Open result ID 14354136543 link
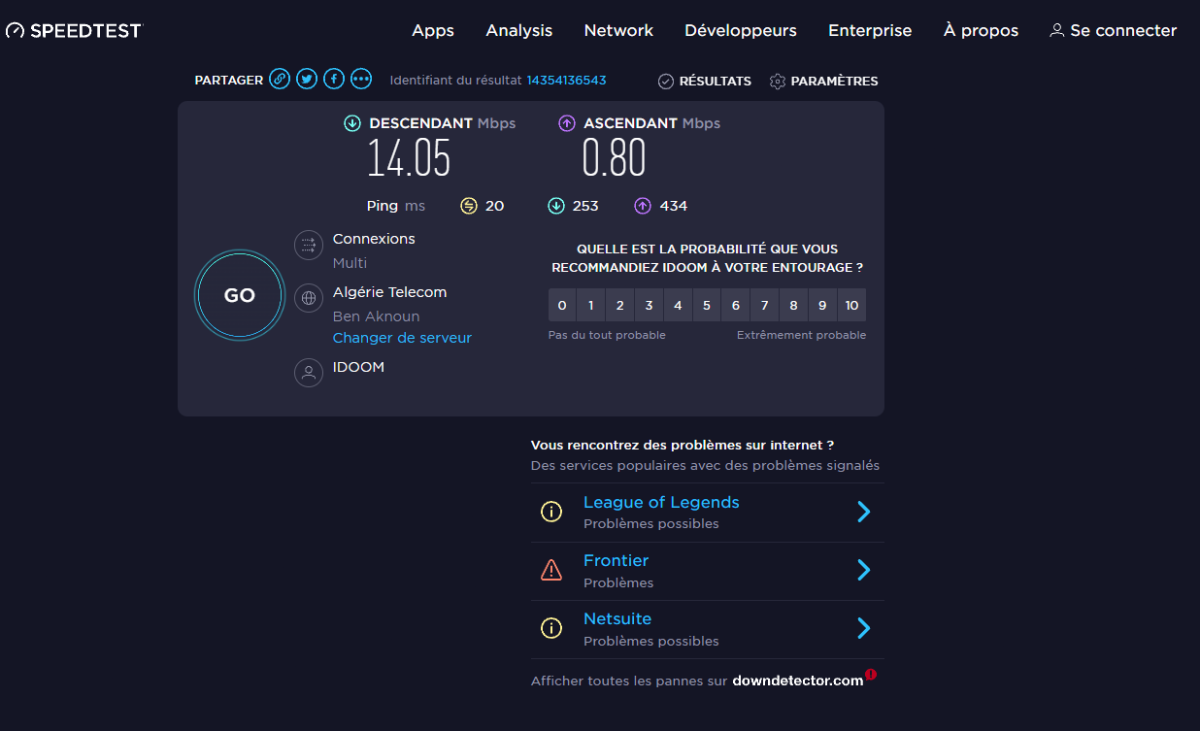This screenshot has width=1200, height=731. click(566, 80)
